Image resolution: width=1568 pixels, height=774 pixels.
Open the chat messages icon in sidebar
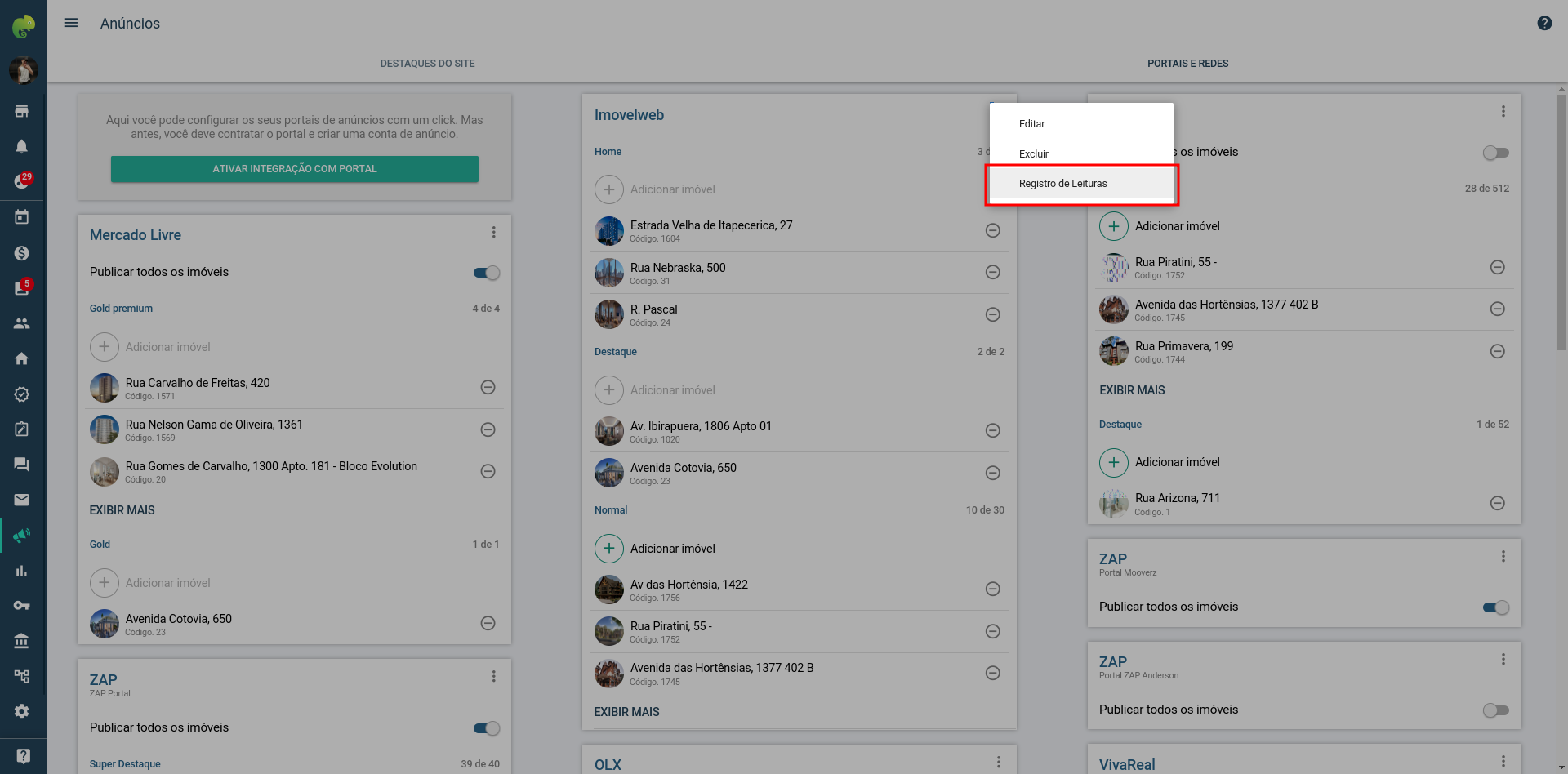22,465
